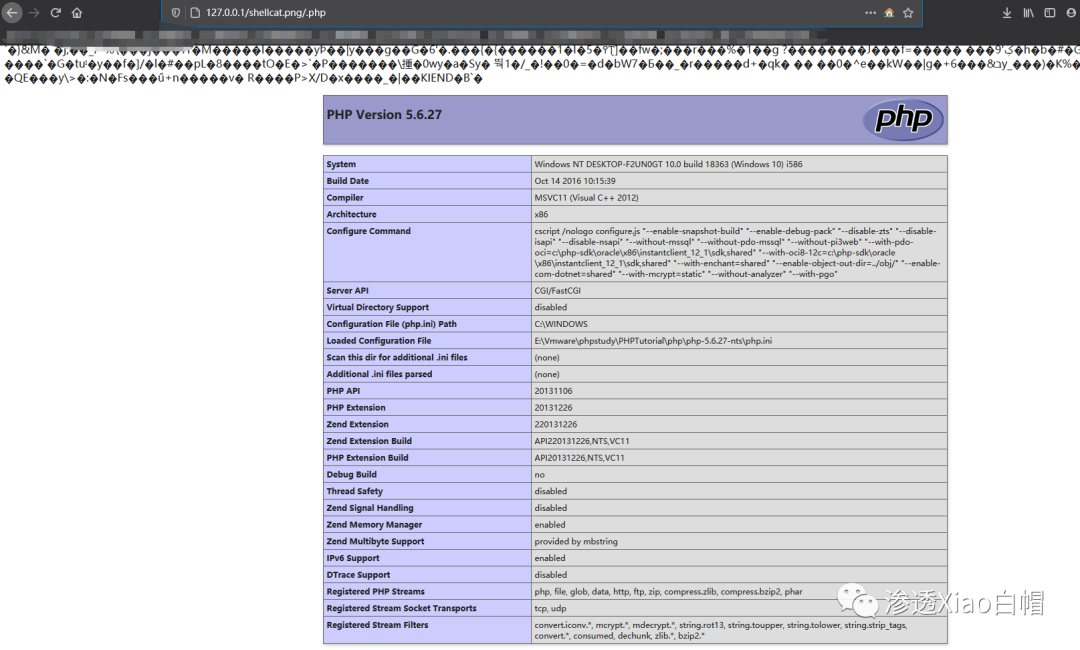The height and width of the screenshot is (650, 1080).
Task: Click the 'PHP Extension' row label
Action: tap(356, 408)
